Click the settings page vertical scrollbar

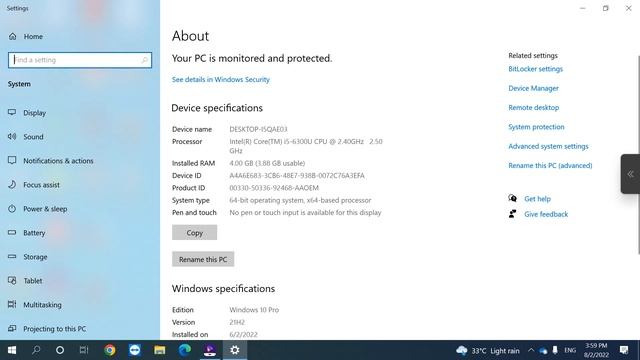(638, 154)
